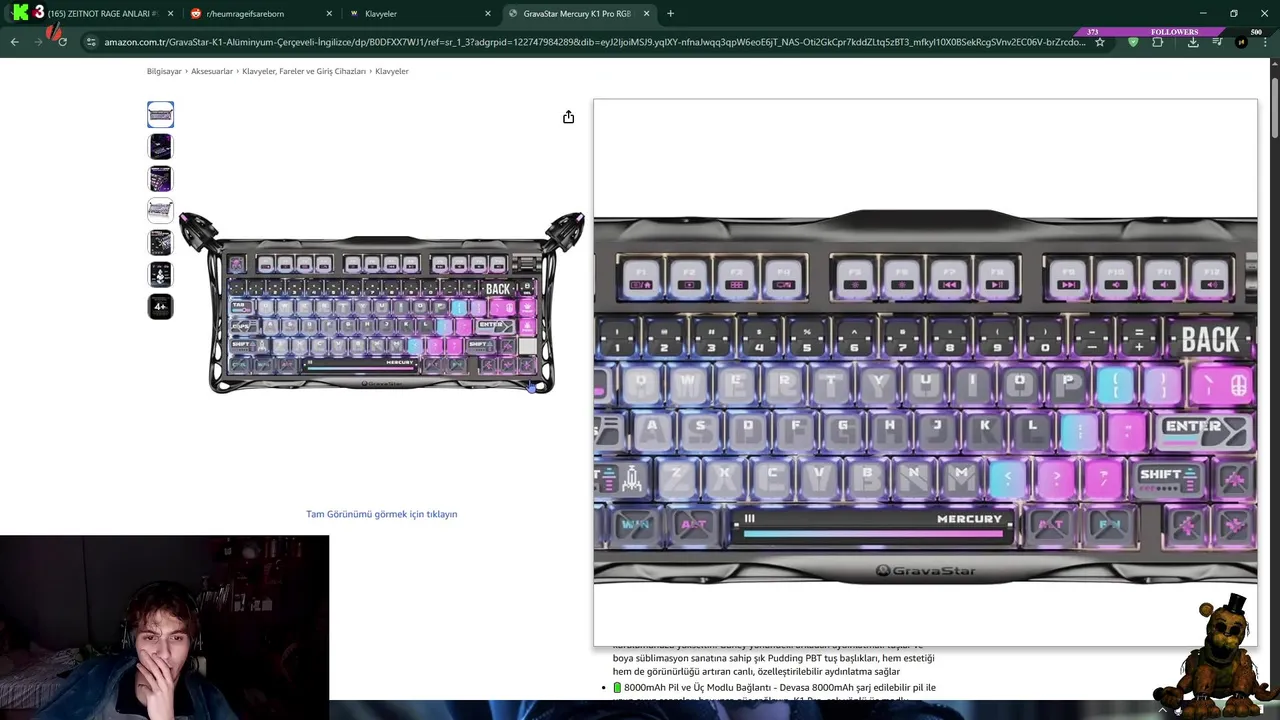
Task: Open the browser extensions puzzle menu
Action: tap(1158, 42)
